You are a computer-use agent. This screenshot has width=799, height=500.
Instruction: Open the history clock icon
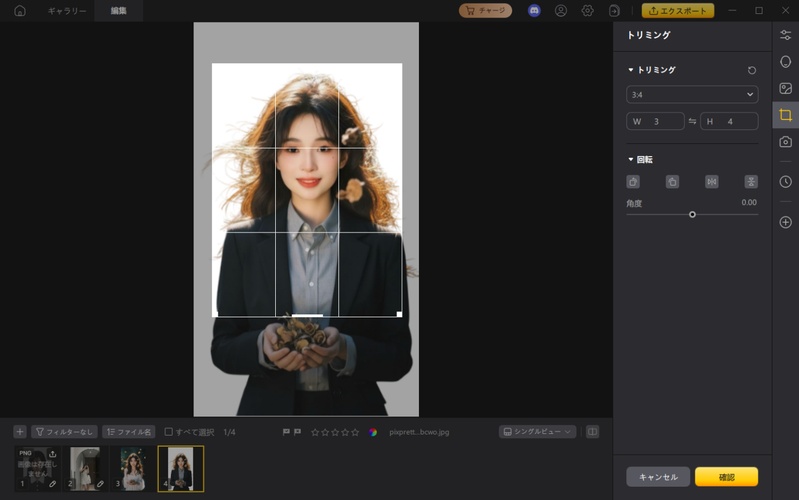coord(785,181)
